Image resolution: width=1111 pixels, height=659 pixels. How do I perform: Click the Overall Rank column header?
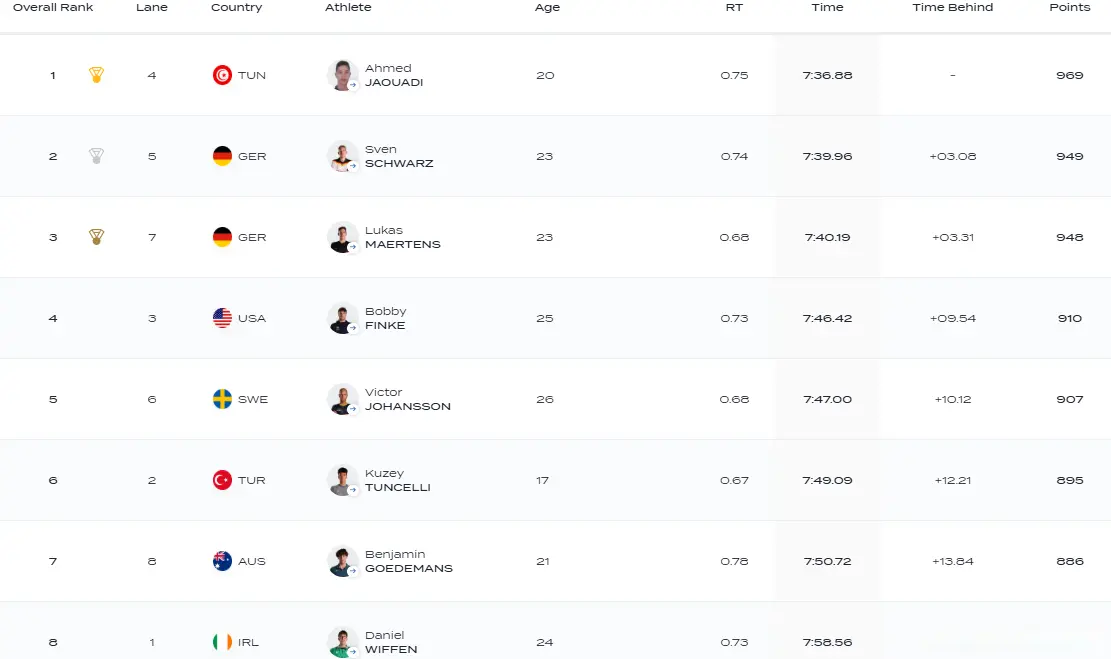[x=53, y=7]
